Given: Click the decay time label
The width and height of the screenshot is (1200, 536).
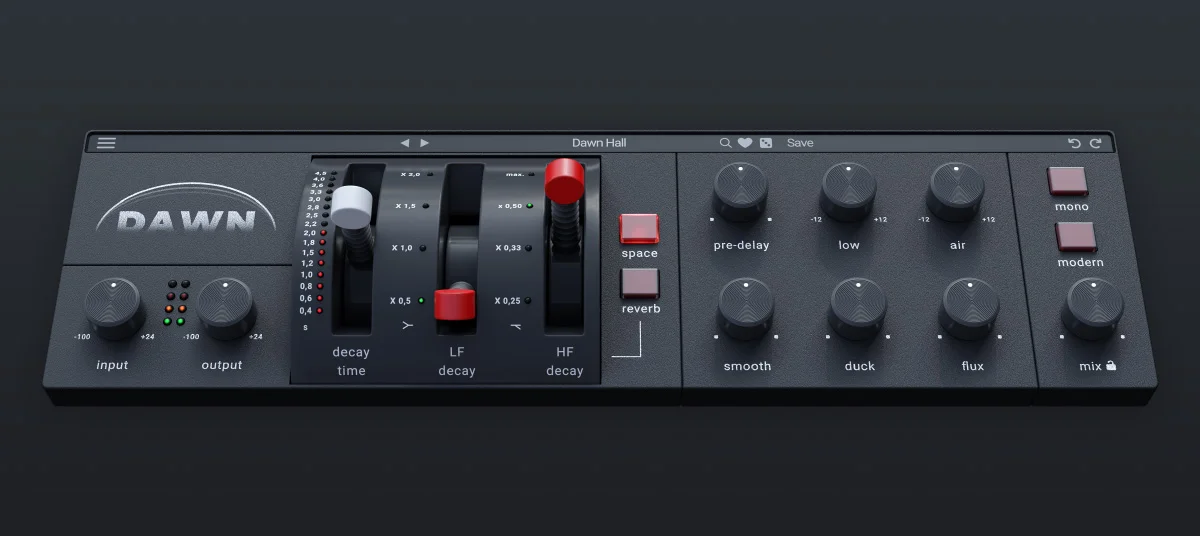Looking at the screenshot, I should click(351, 361).
